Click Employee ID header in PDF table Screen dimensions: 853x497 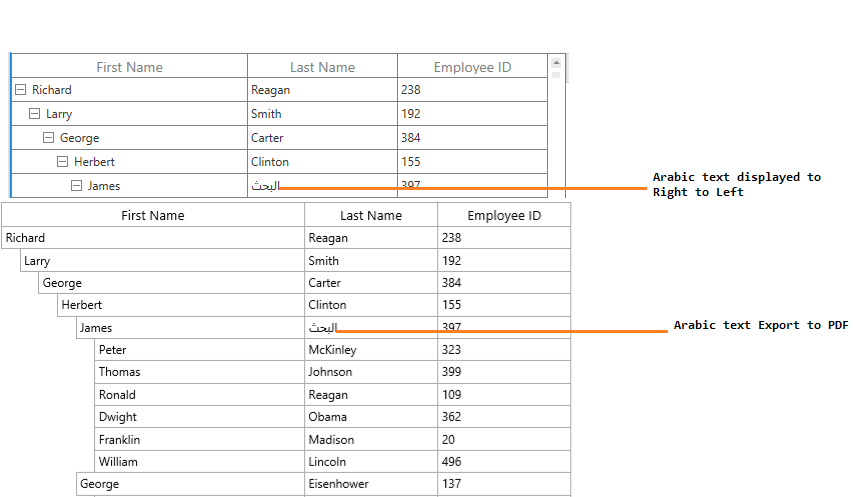(504, 215)
